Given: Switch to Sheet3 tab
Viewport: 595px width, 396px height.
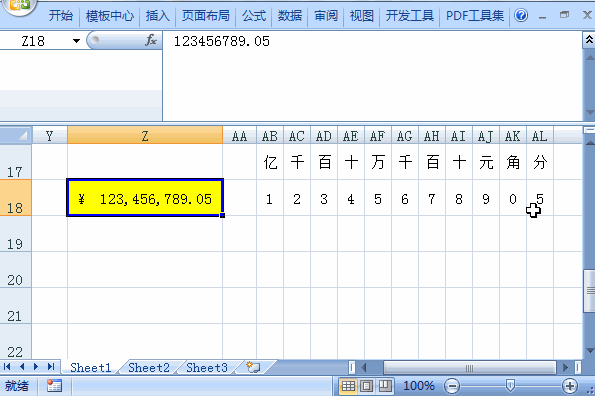Looking at the screenshot, I should point(207,368).
